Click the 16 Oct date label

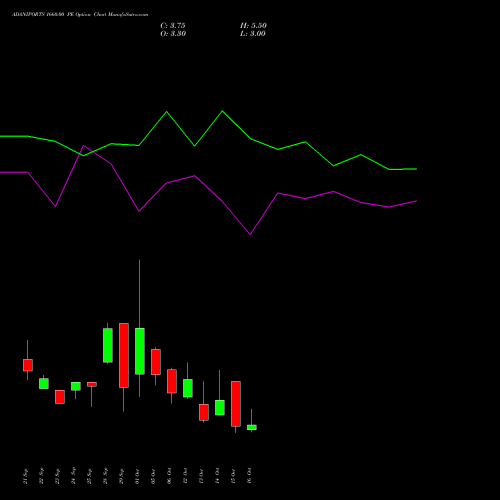(250, 476)
